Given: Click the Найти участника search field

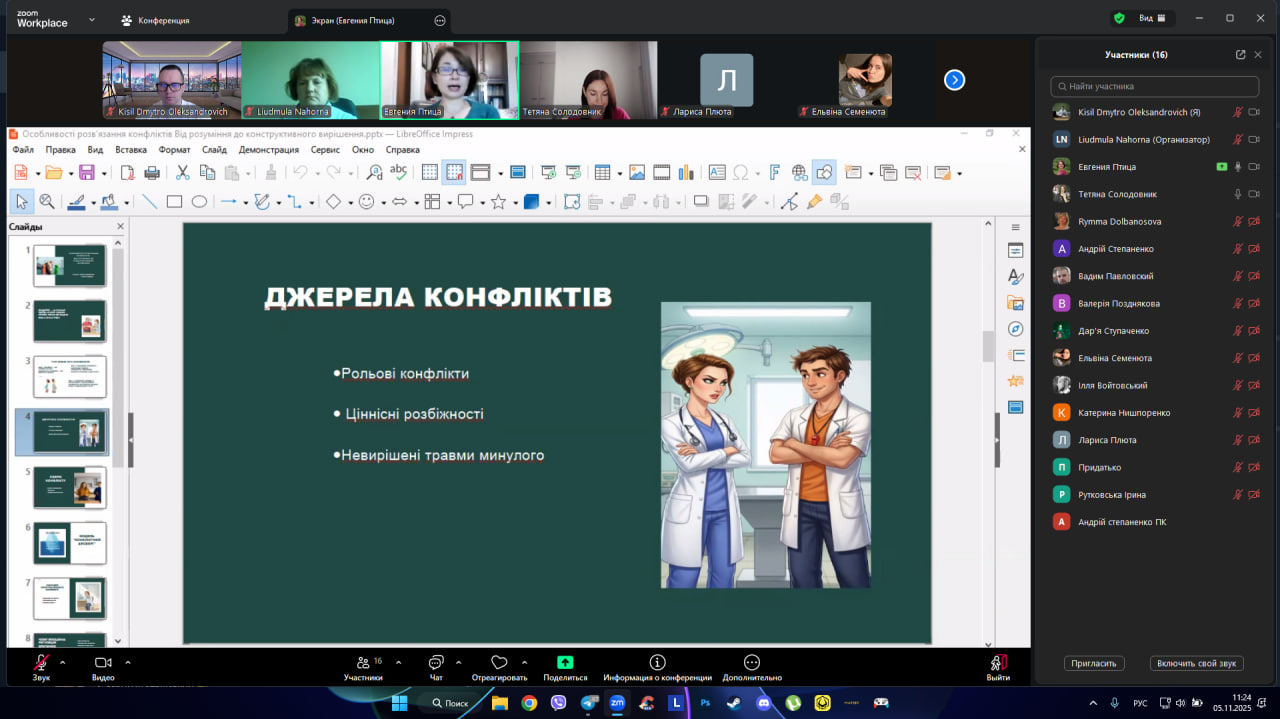Looking at the screenshot, I should pos(1155,86).
